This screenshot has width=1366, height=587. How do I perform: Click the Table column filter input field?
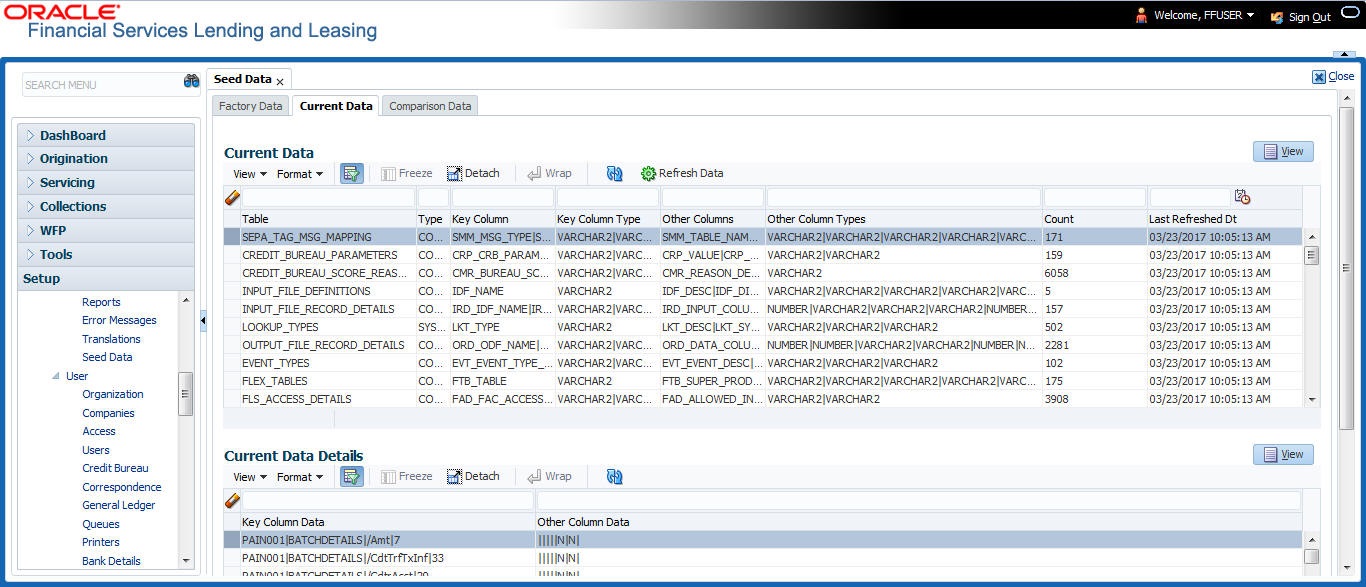pyautogui.click(x=328, y=198)
